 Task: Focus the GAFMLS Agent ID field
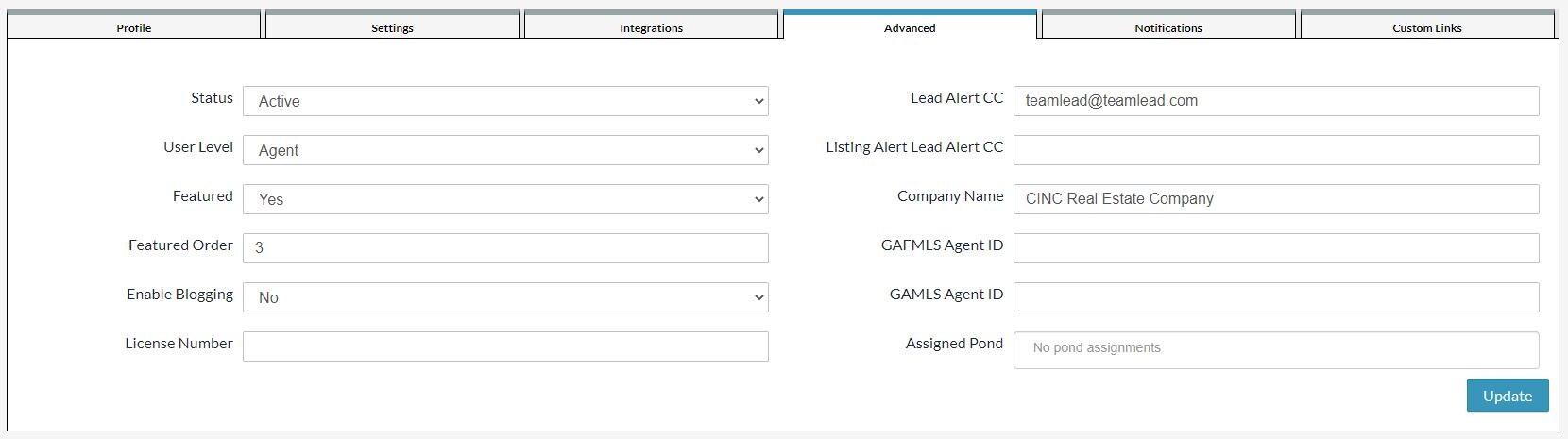tap(1276, 248)
